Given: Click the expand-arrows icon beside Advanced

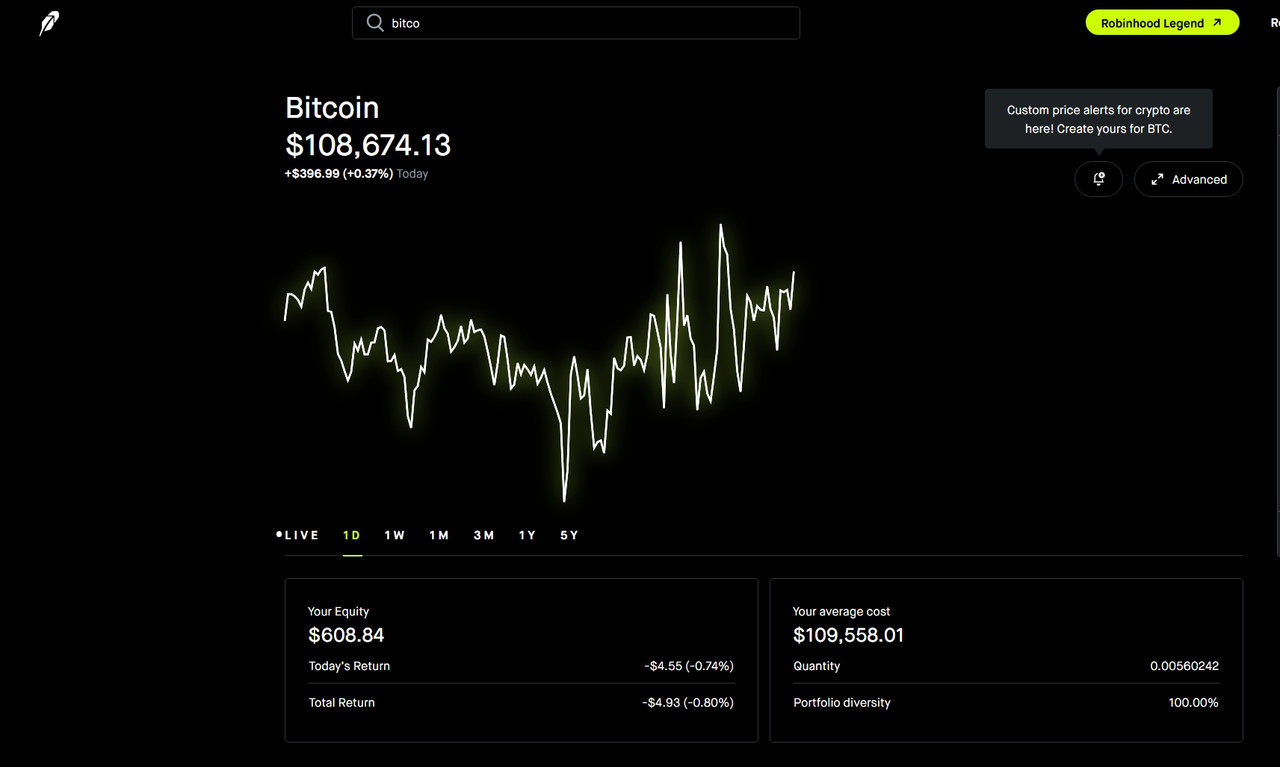Looking at the screenshot, I should [1158, 179].
